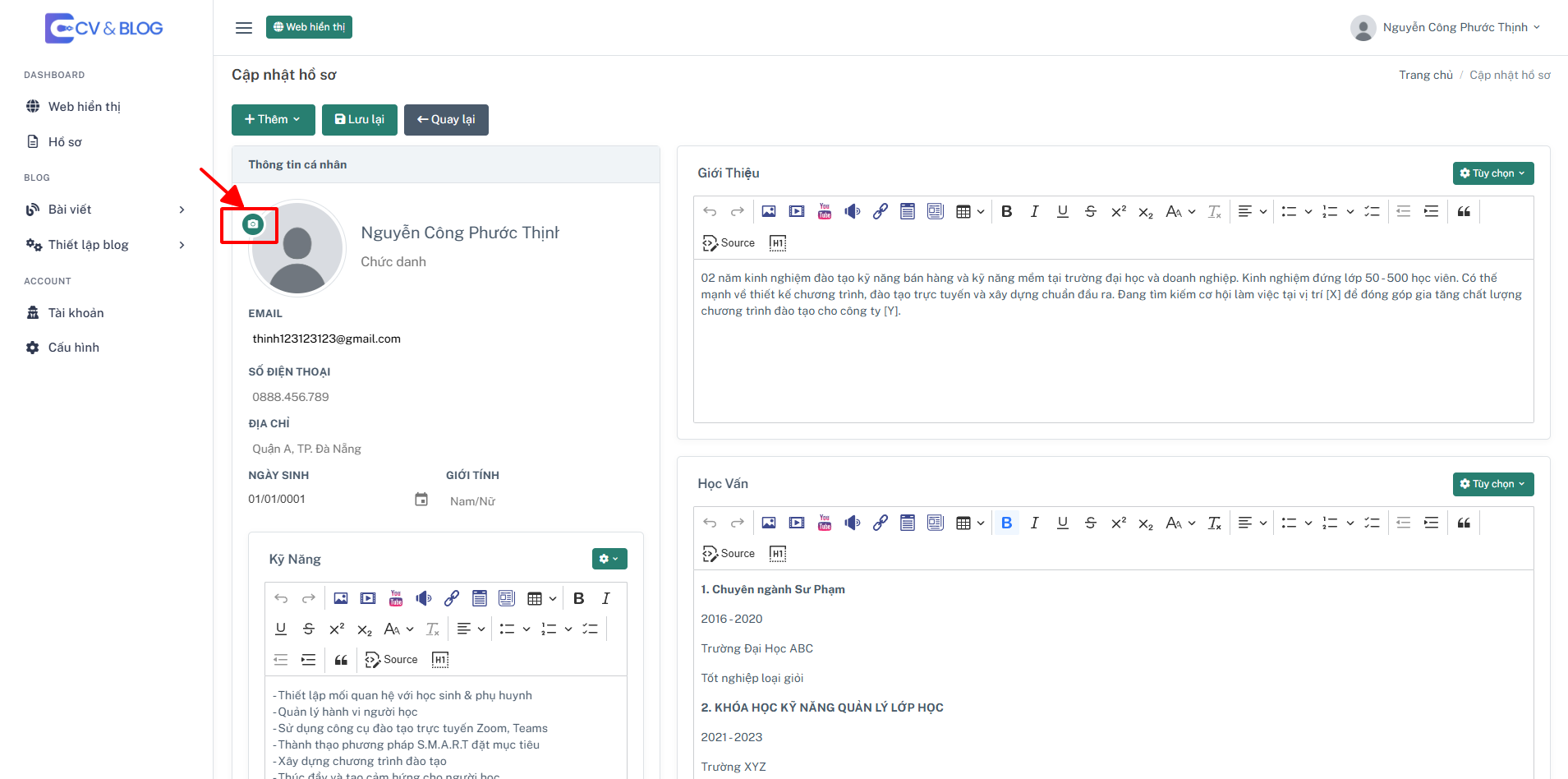Click the calendar icon for Ngày sinh
1568x779 pixels.
pos(421,499)
